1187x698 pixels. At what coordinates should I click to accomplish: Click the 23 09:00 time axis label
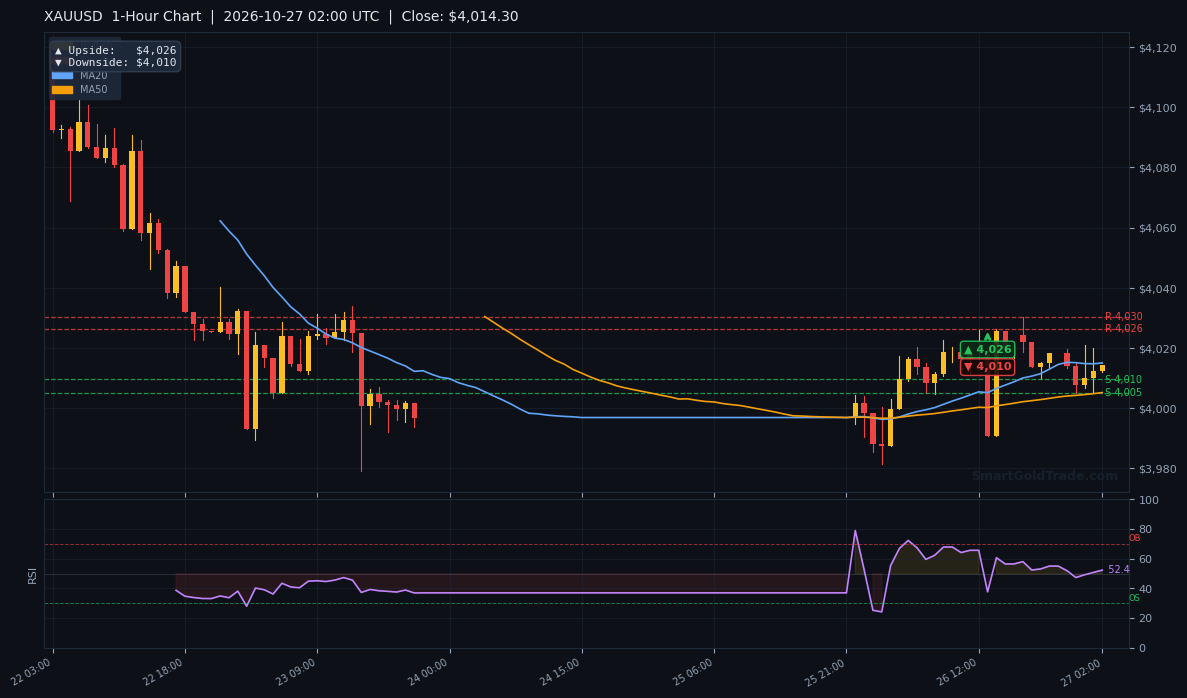click(296, 672)
